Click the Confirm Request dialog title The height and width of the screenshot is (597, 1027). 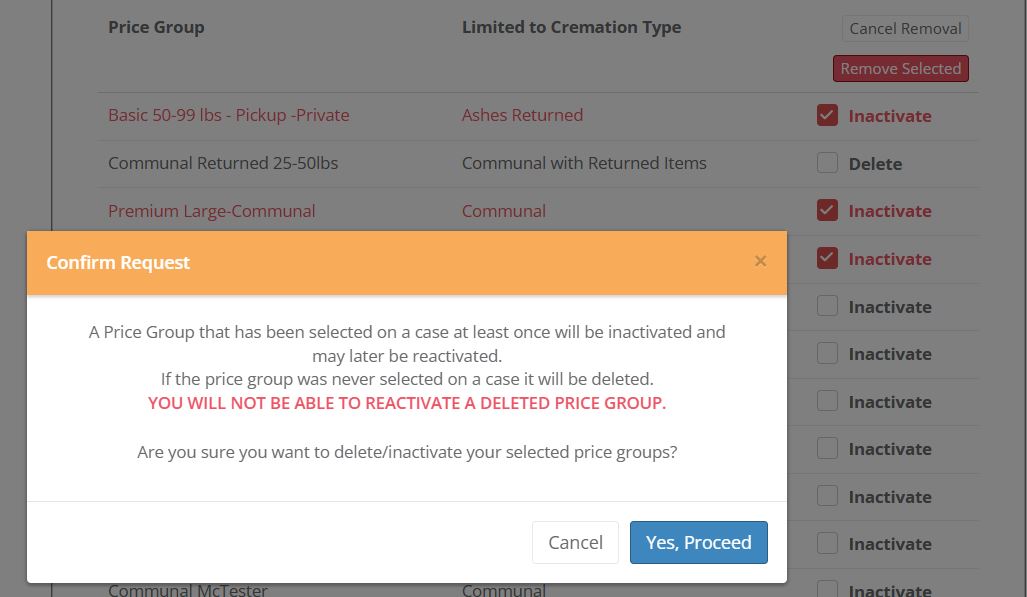tap(118, 262)
